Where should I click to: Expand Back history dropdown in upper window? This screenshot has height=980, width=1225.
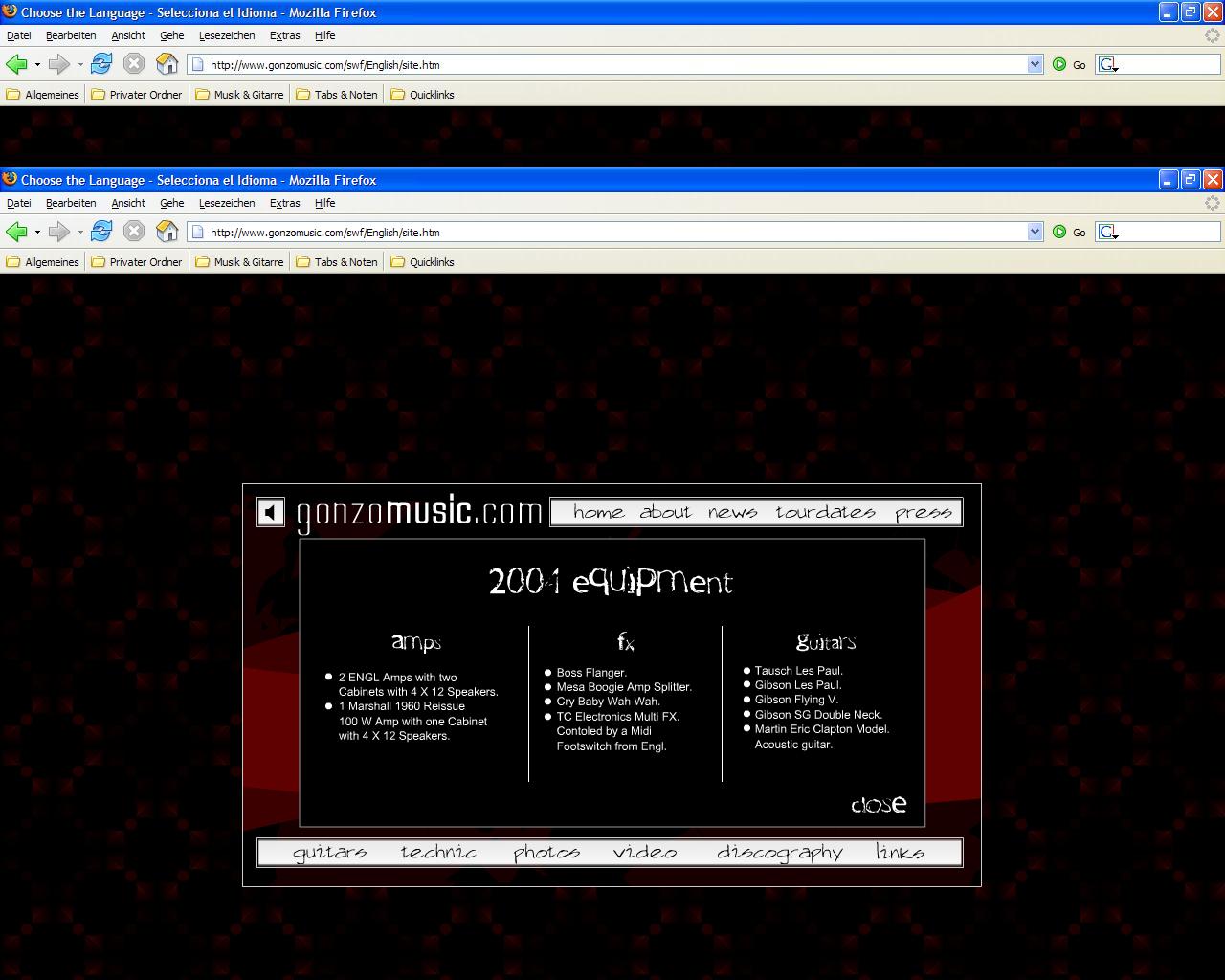(x=37, y=65)
